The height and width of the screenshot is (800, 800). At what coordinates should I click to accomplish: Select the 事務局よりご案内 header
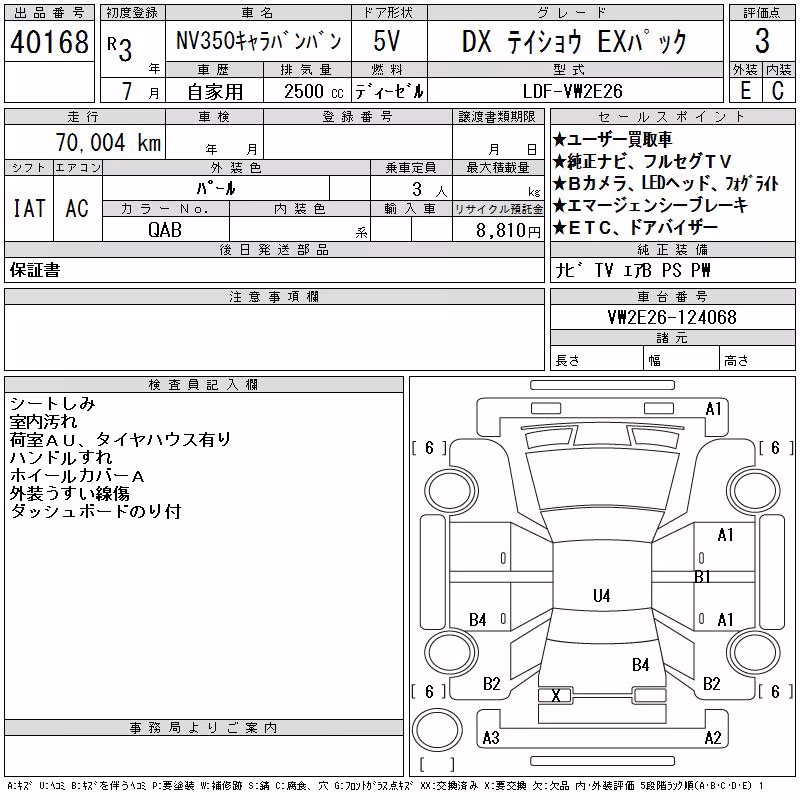coord(204,728)
